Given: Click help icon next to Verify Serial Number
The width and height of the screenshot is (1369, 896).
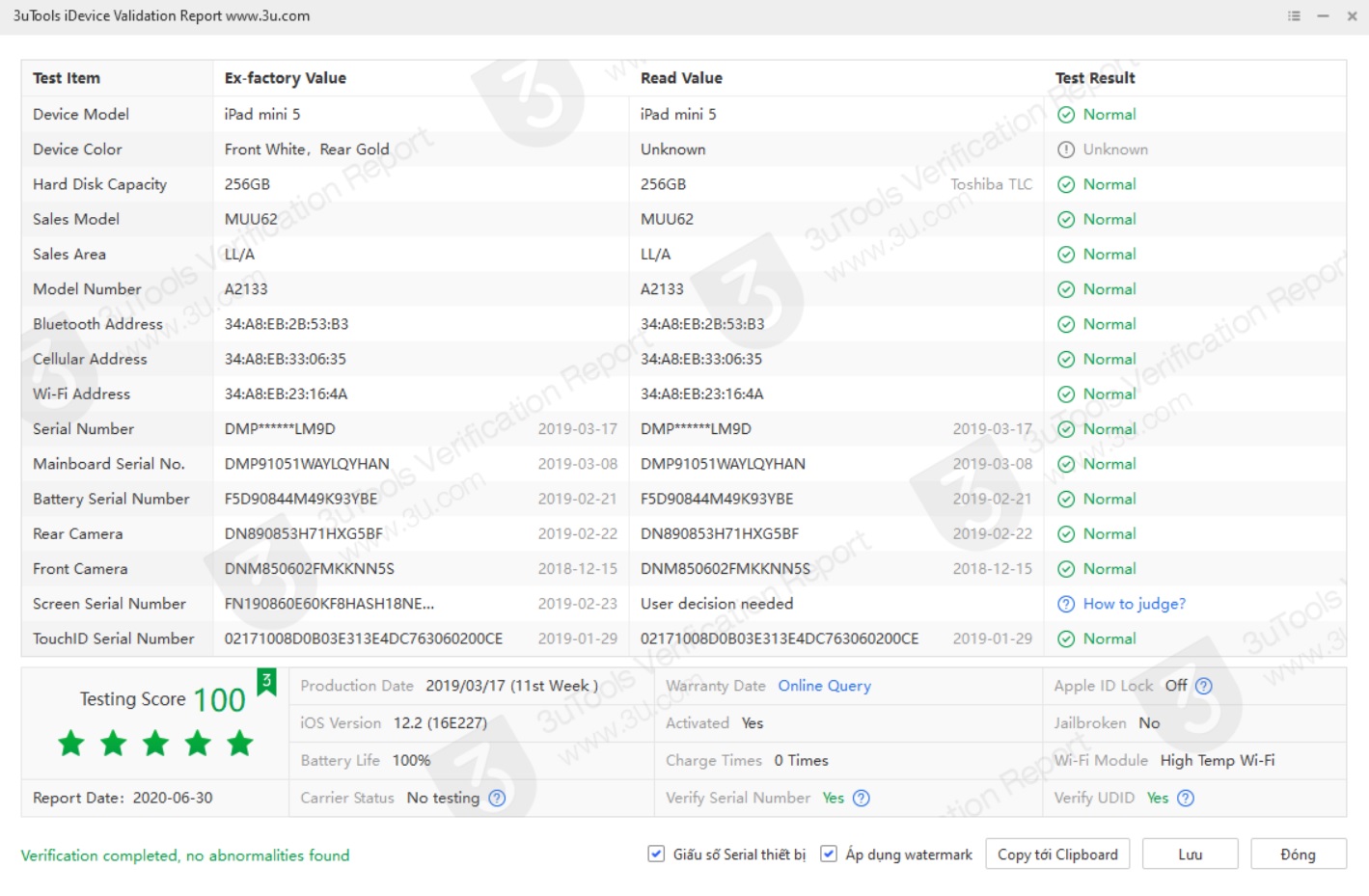Looking at the screenshot, I should (862, 798).
